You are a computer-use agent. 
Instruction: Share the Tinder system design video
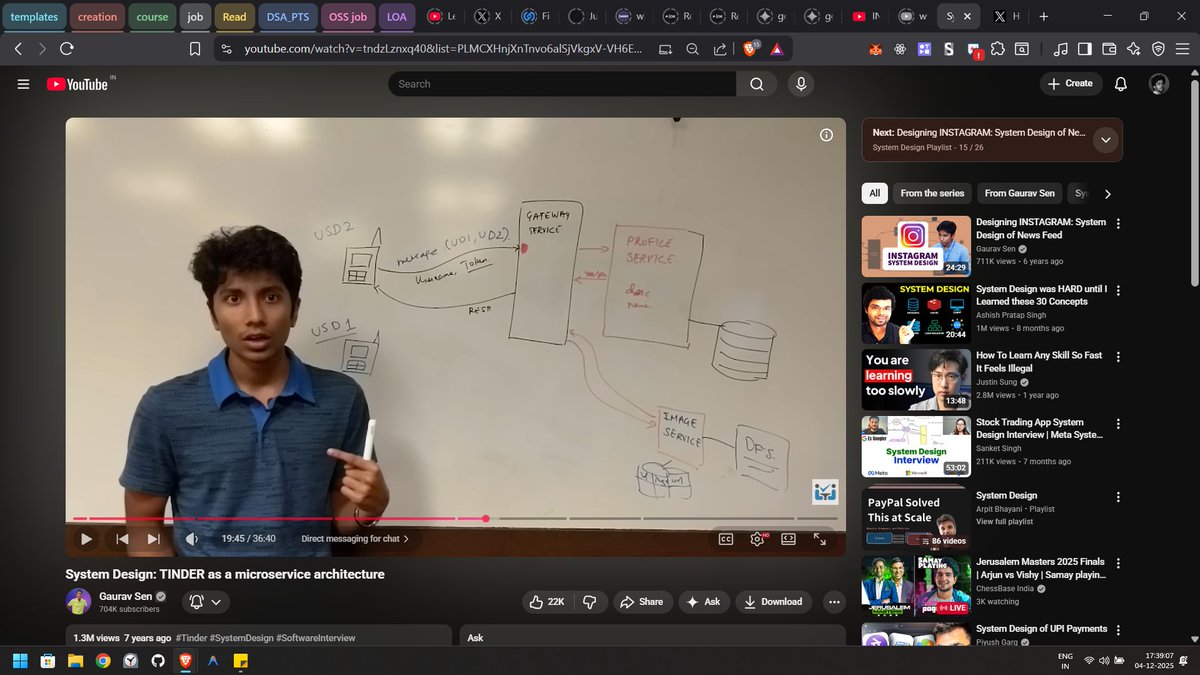(641, 602)
